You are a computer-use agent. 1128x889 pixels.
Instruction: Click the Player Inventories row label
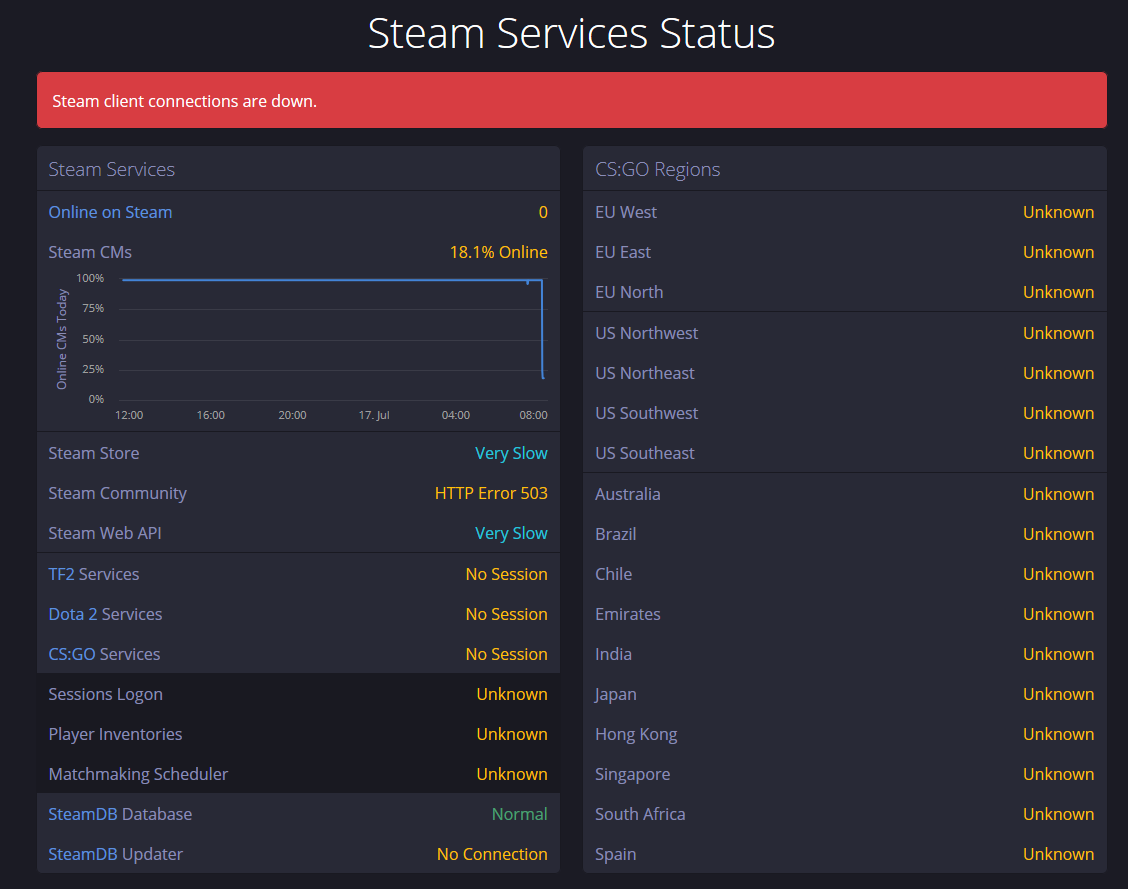(115, 734)
